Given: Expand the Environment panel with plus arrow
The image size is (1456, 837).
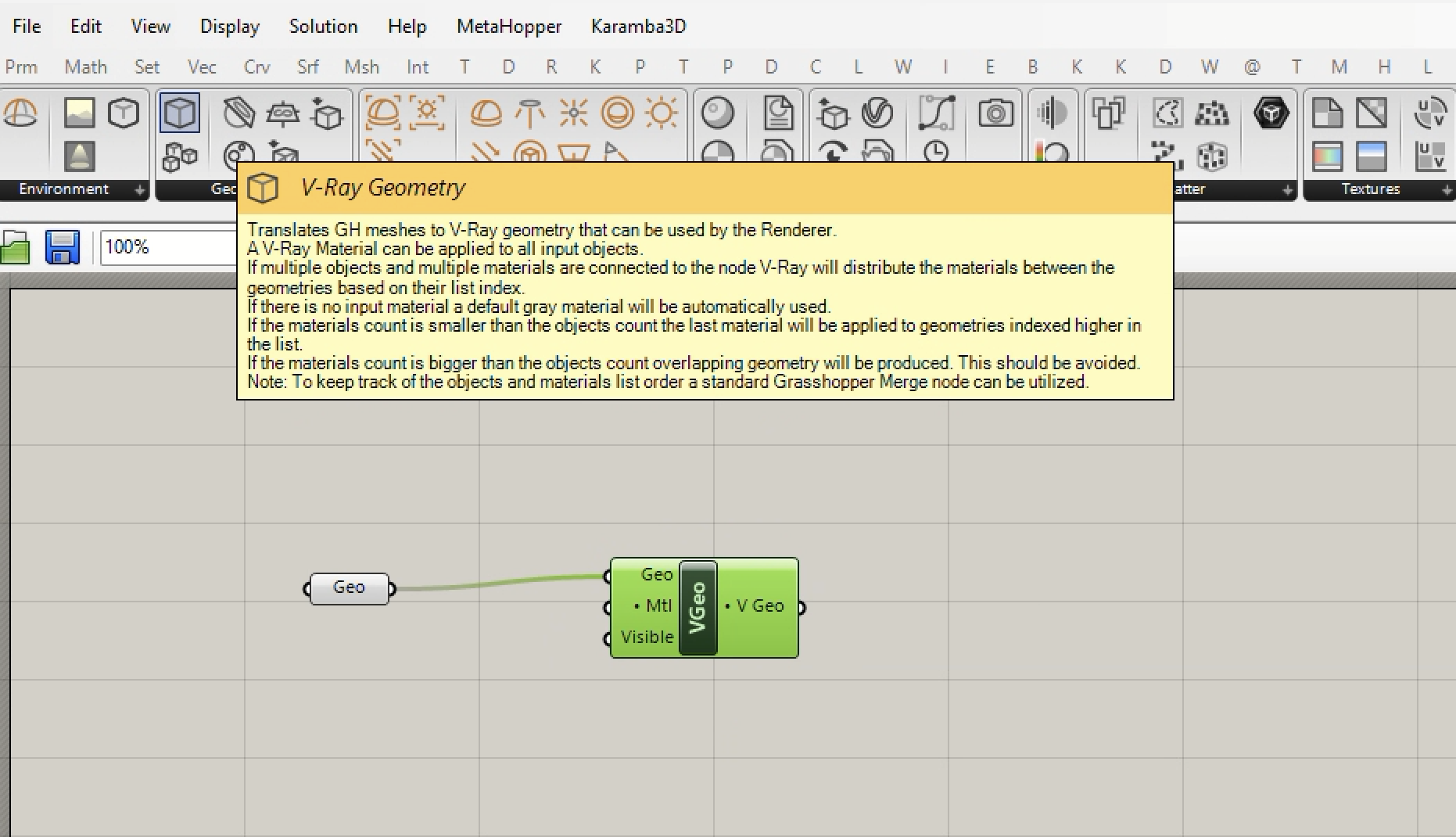Looking at the screenshot, I should point(139,189).
